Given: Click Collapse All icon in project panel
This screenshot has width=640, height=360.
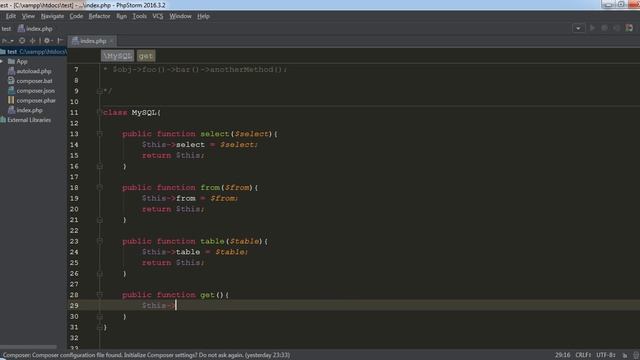Looking at the screenshot, I should 33,41.
